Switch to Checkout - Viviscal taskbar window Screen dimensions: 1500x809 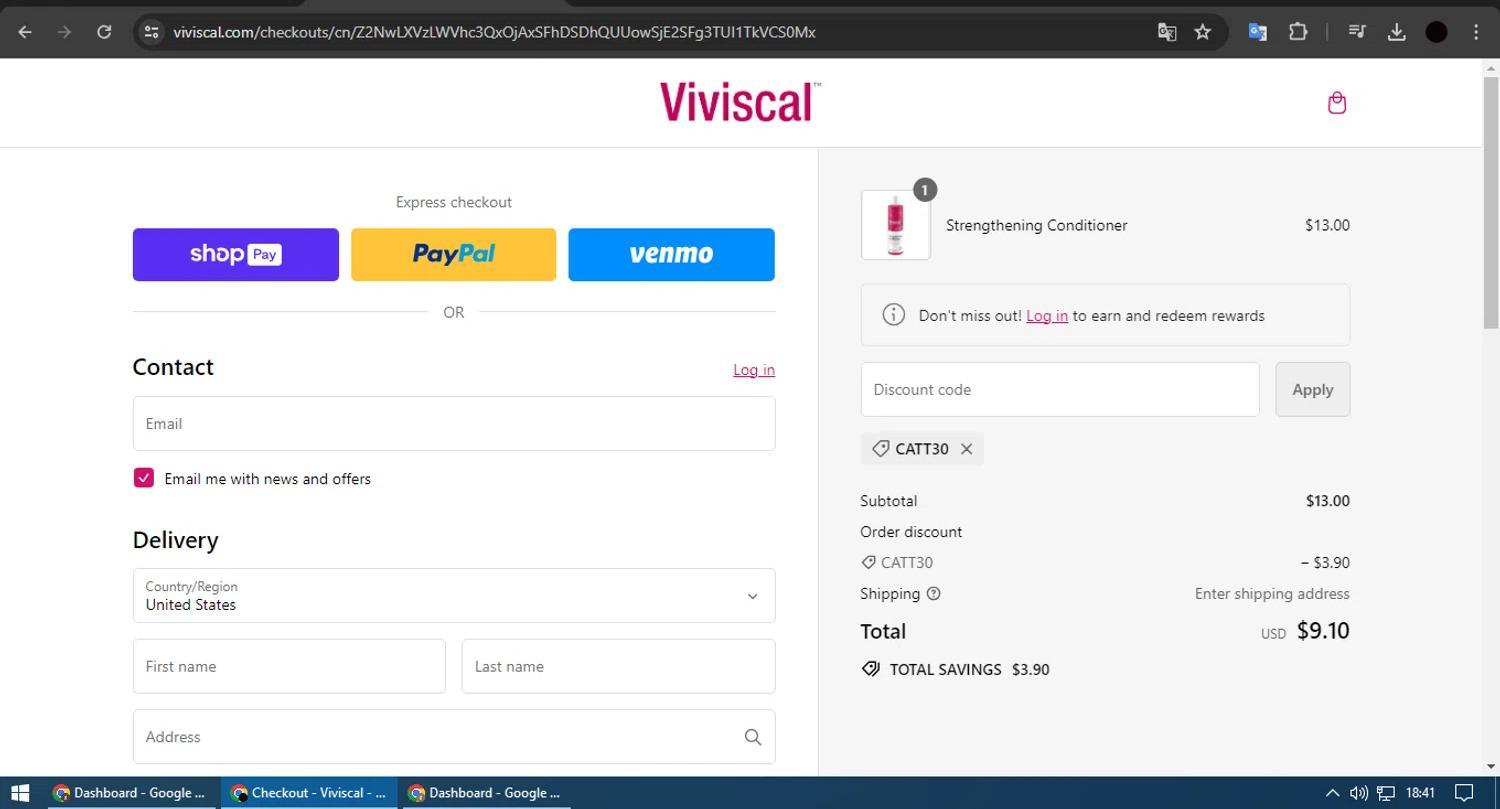tap(308, 793)
